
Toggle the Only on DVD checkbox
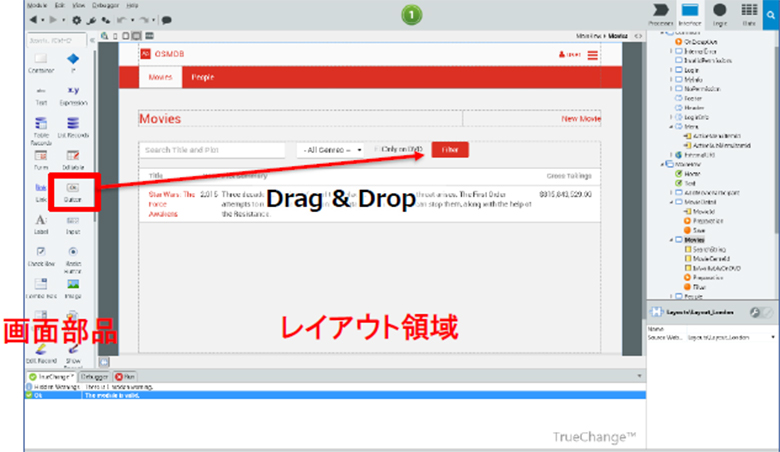[x=378, y=149]
